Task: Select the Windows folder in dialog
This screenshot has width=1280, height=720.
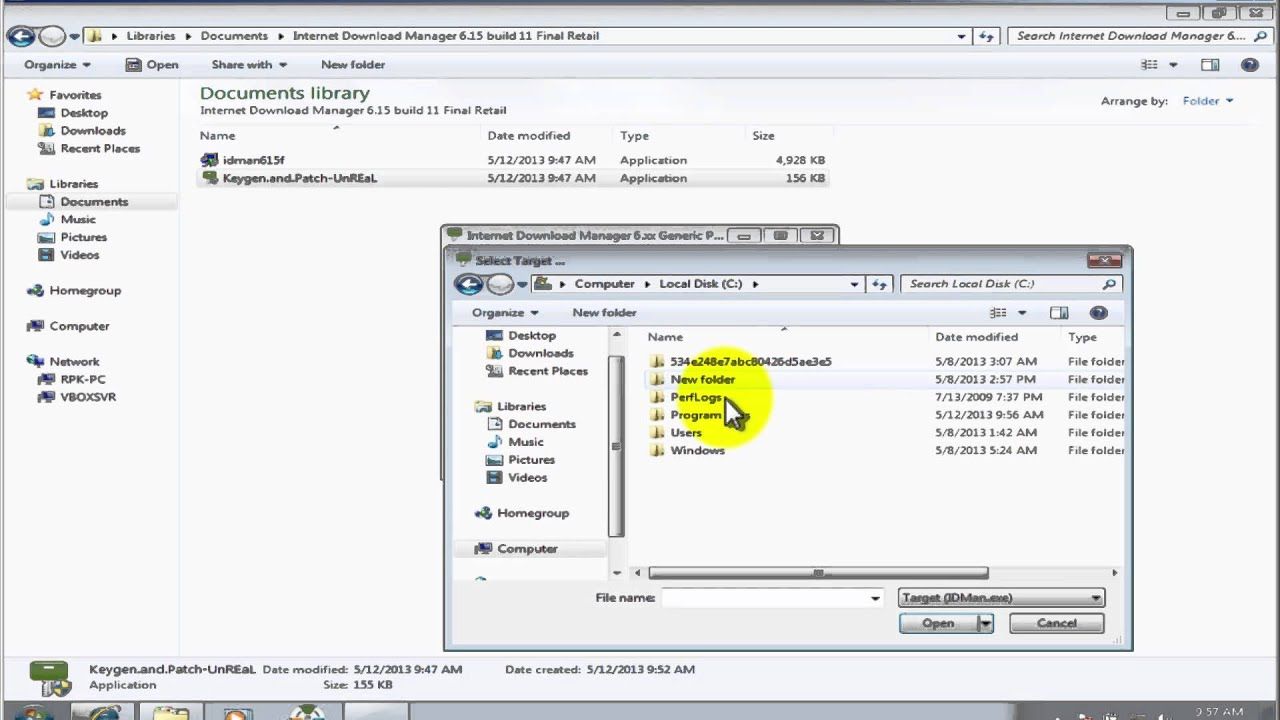Action: coord(697,451)
